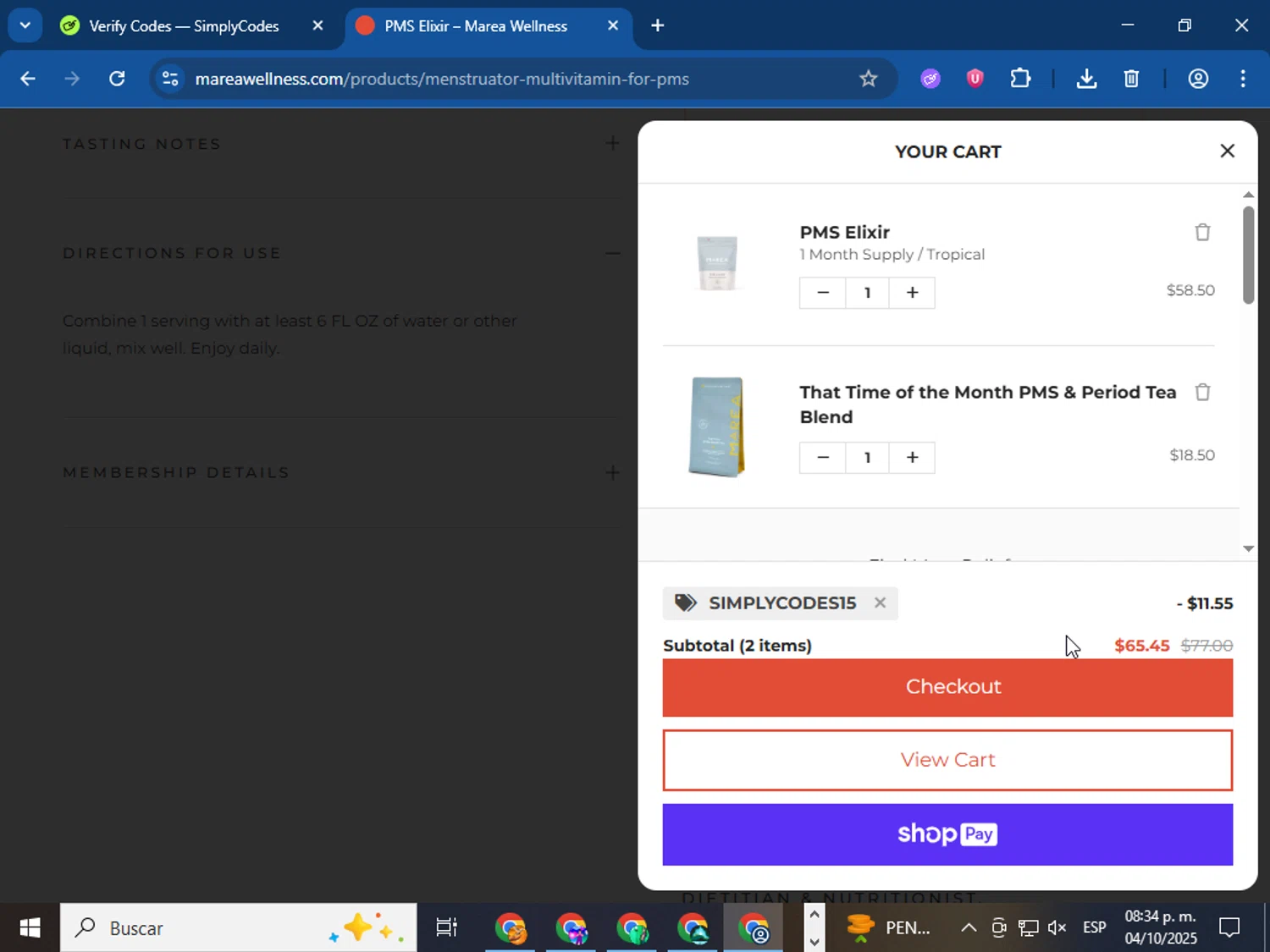The width and height of the screenshot is (1270, 952).
Task: Decrease PMS Elixir quantity
Action: pos(823,293)
